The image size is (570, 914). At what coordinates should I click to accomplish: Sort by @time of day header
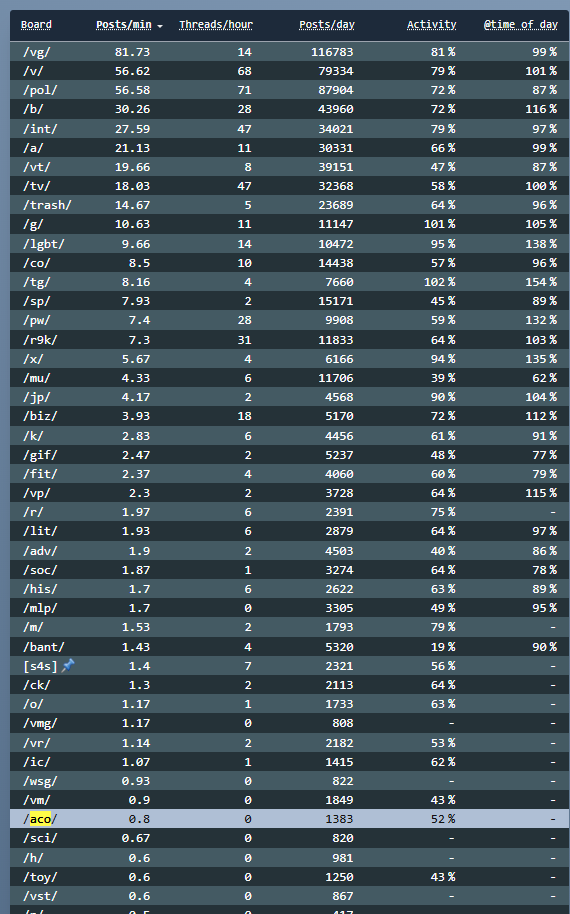click(x=520, y=24)
